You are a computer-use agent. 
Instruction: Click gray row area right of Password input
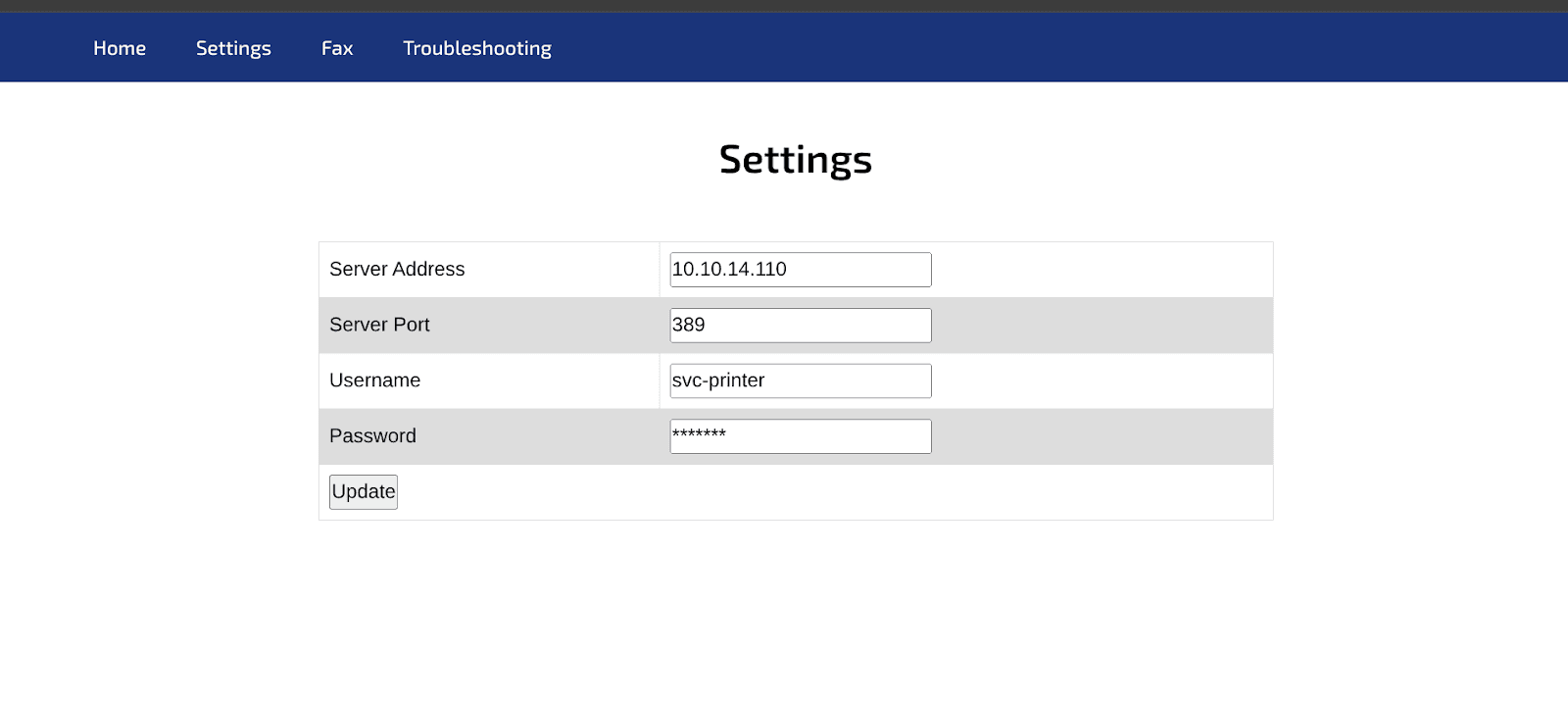pyautogui.click(x=1098, y=436)
